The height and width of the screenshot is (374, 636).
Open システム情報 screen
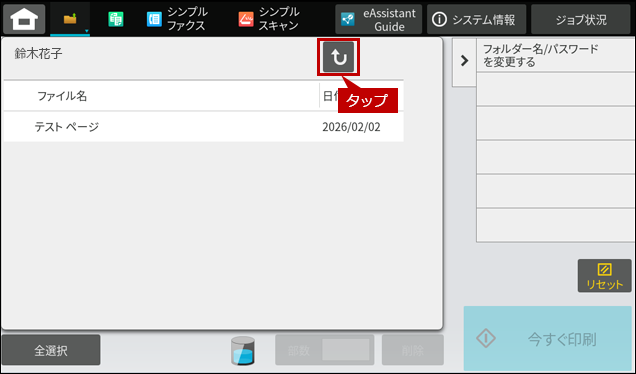click(x=476, y=19)
